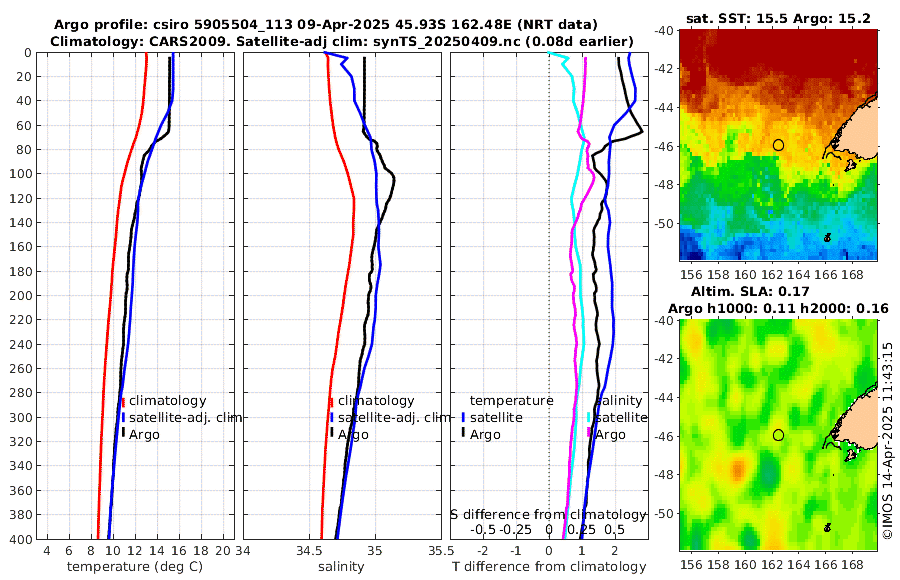Click the 'Climatology: CARS2009' subtitle line
The image size is (900, 580).
pos(342,41)
